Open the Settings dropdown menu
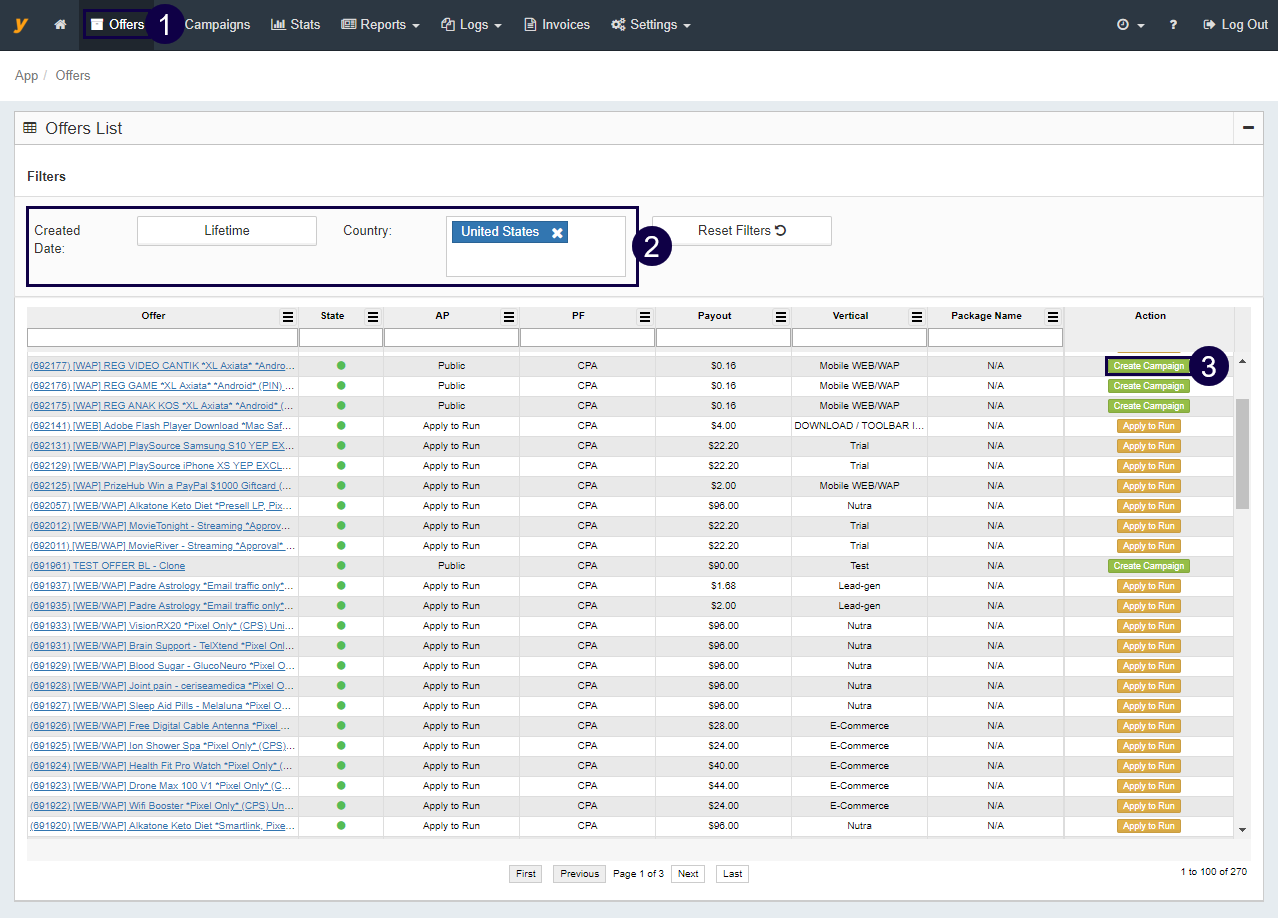Screen dimensions: 1278x918 tap(651, 25)
